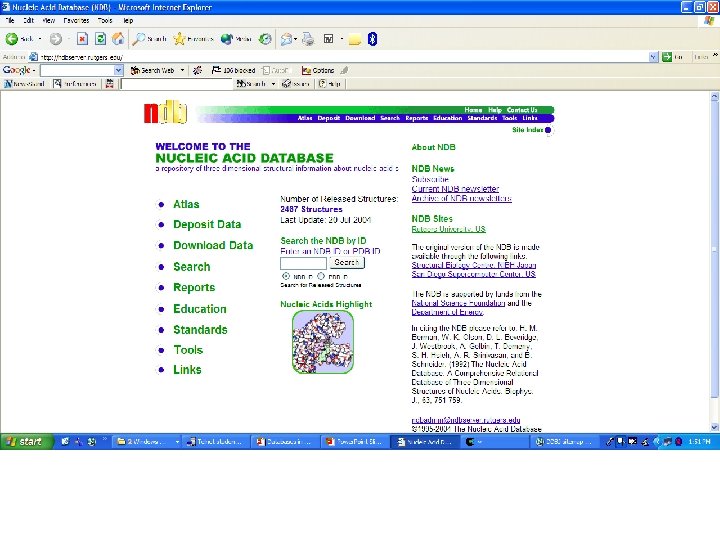Image resolution: width=720 pixels, height=540 pixels.
Task: Click the red icon left of the second toolbar search box
Action: (x=109, y=84)
